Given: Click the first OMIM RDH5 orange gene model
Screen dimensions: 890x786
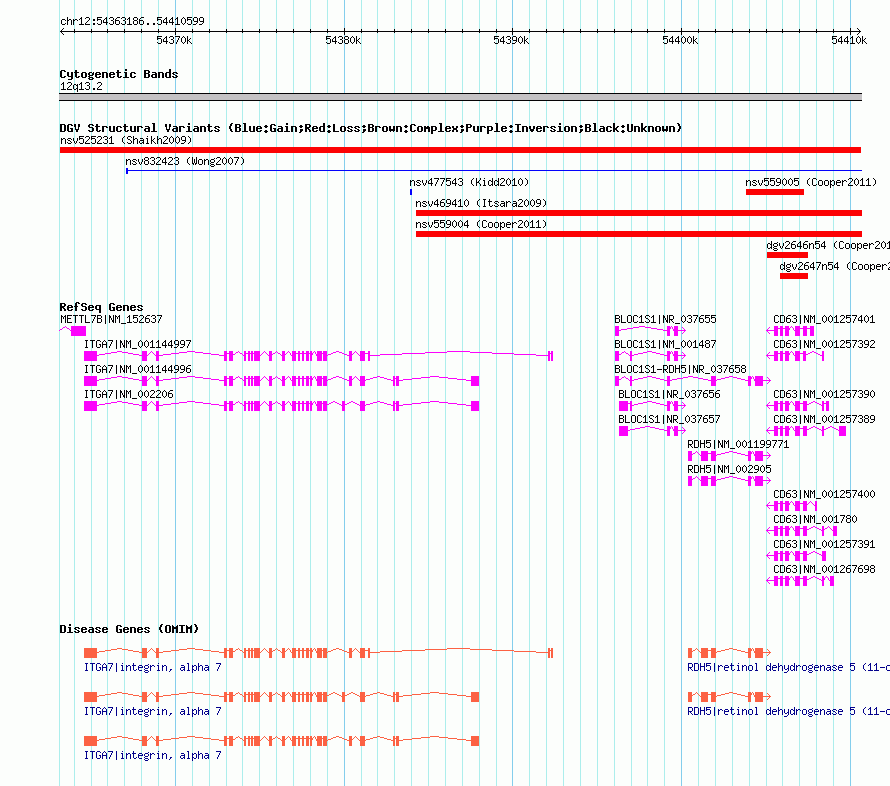Looking at the screenshot, I should point(729,653).
